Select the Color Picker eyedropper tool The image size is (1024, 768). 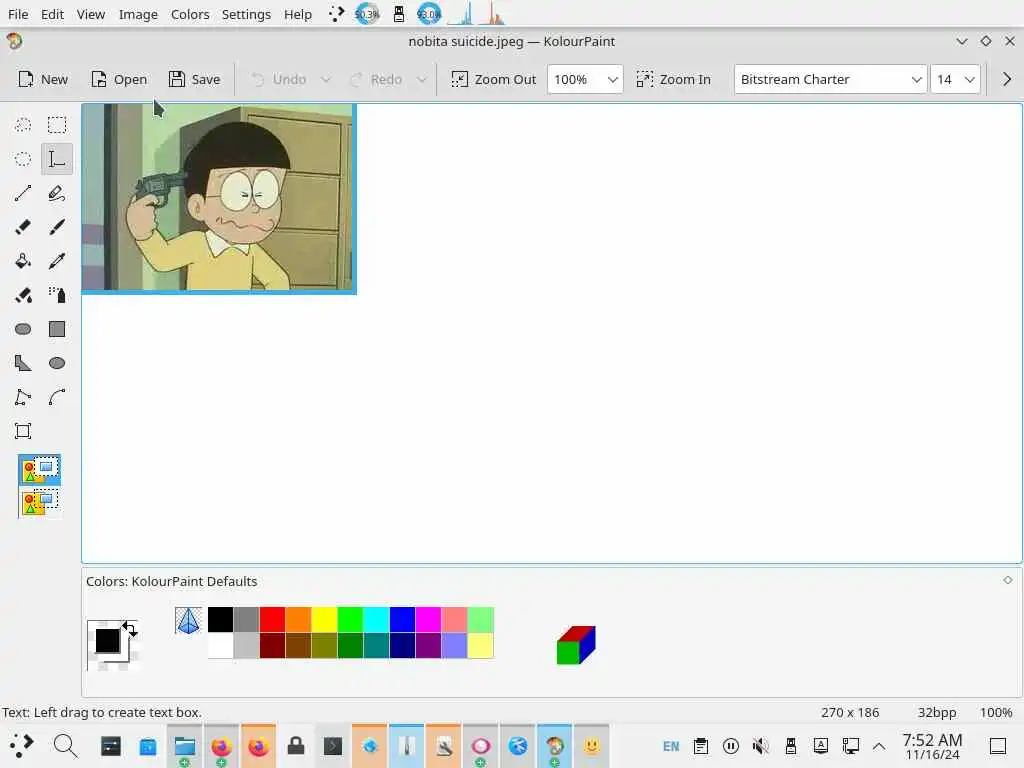[57, 261]
